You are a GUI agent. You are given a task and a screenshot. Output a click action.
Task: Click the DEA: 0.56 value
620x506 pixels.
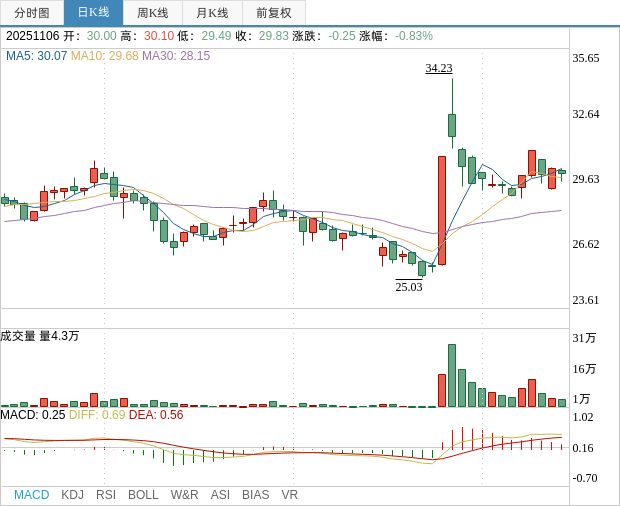[156, 415]
